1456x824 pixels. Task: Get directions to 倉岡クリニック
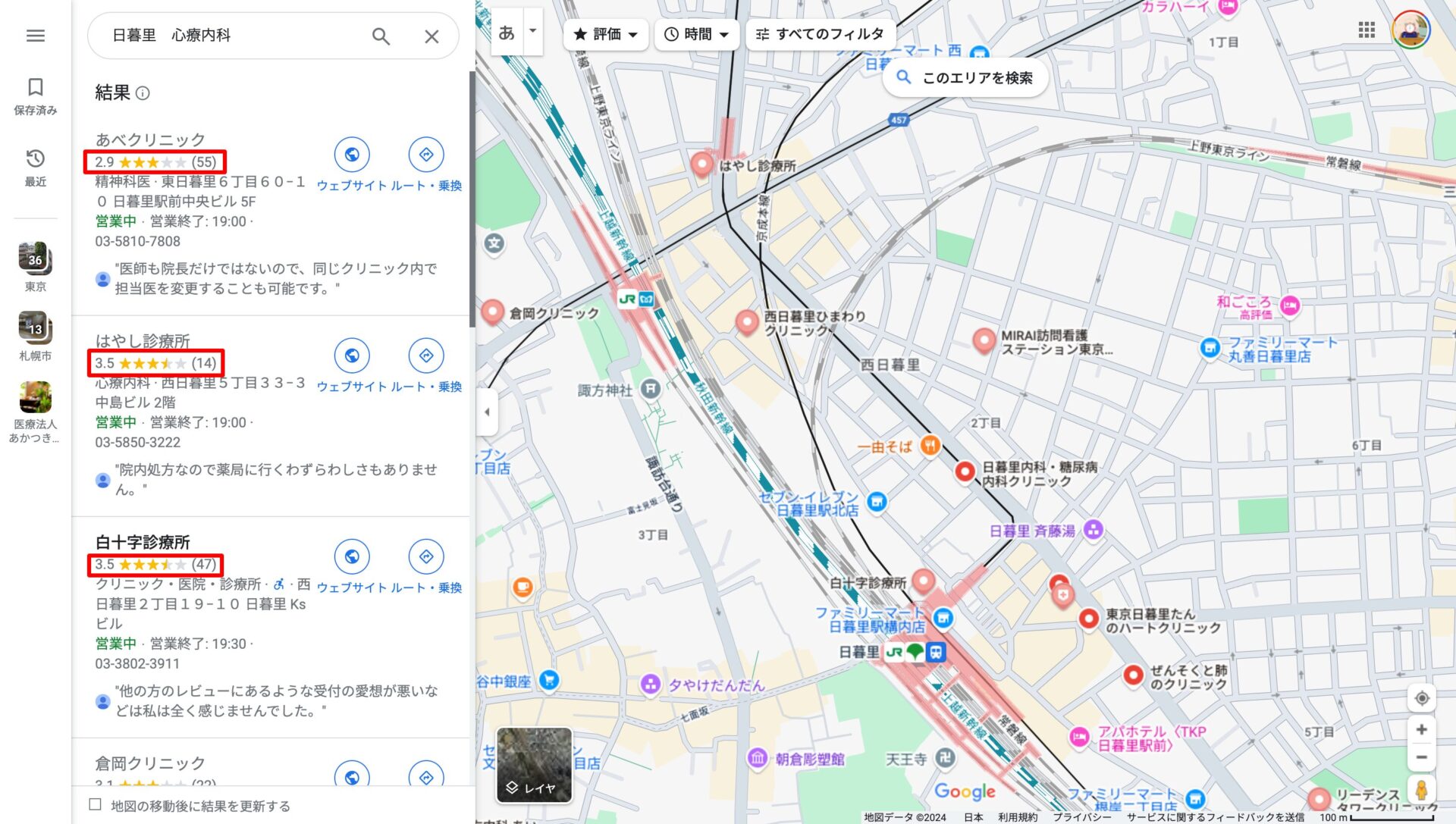tap(426, 775)
